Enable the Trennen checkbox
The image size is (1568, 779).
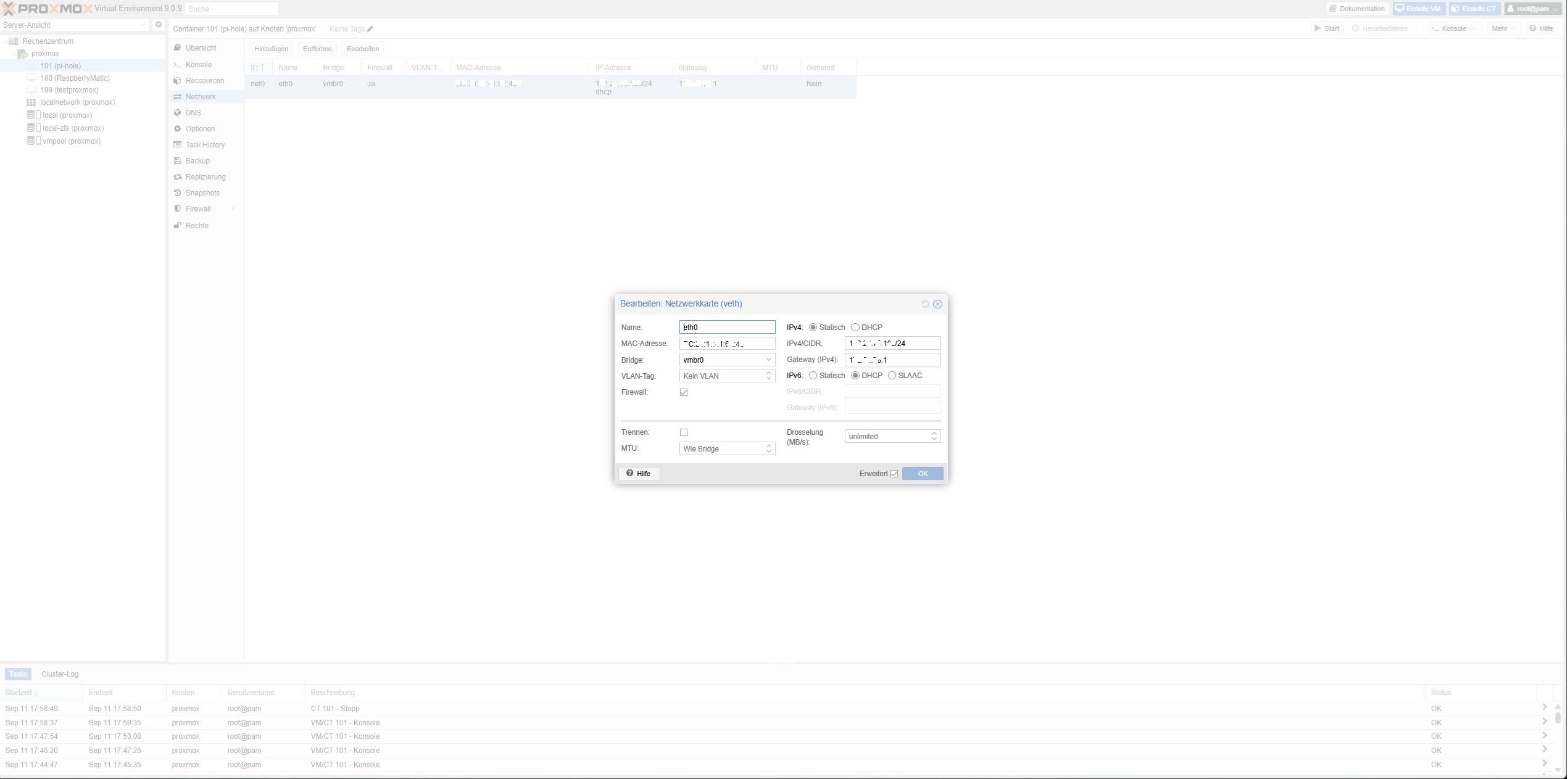(684, 432)
